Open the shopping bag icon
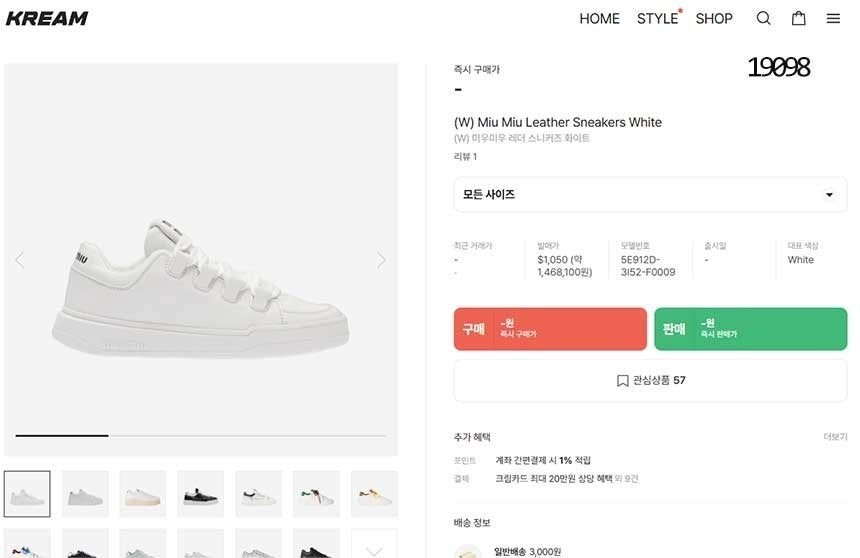Screen dimensions: 860x558 tap(798, 18)
